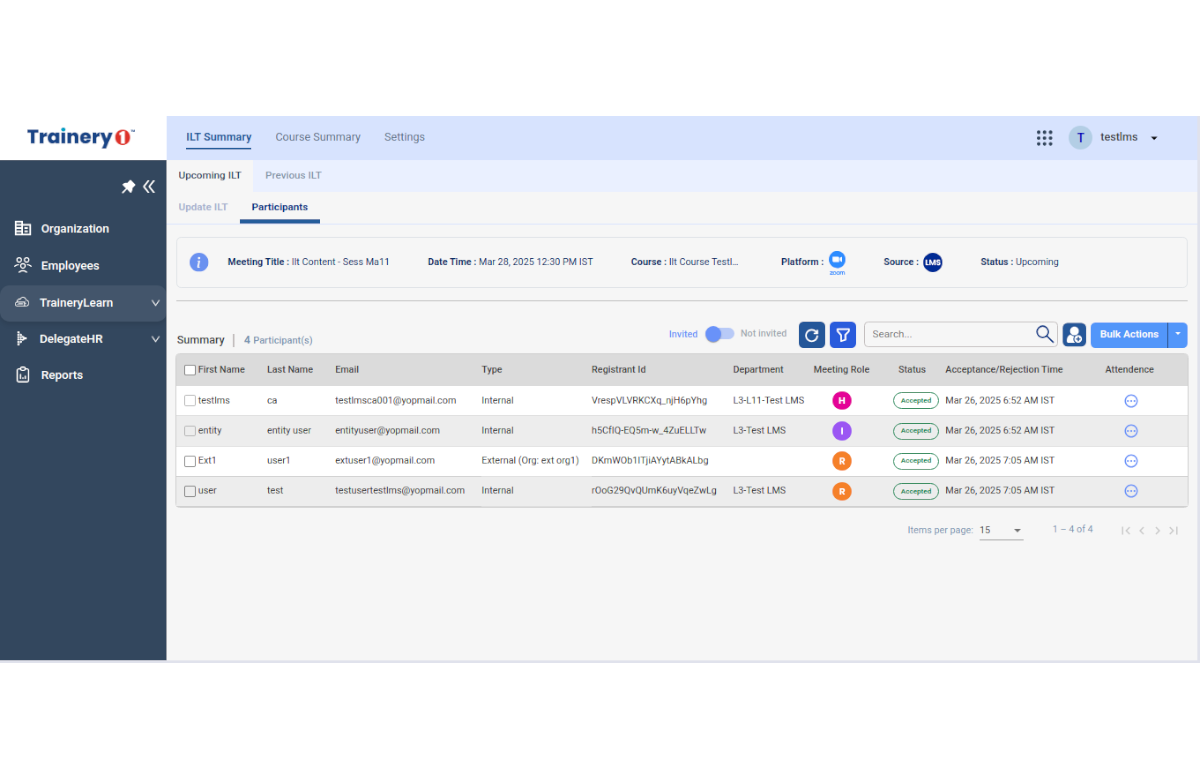Check the select-all checkbox in header
1200x780 pixels.
tap(190, 370)
